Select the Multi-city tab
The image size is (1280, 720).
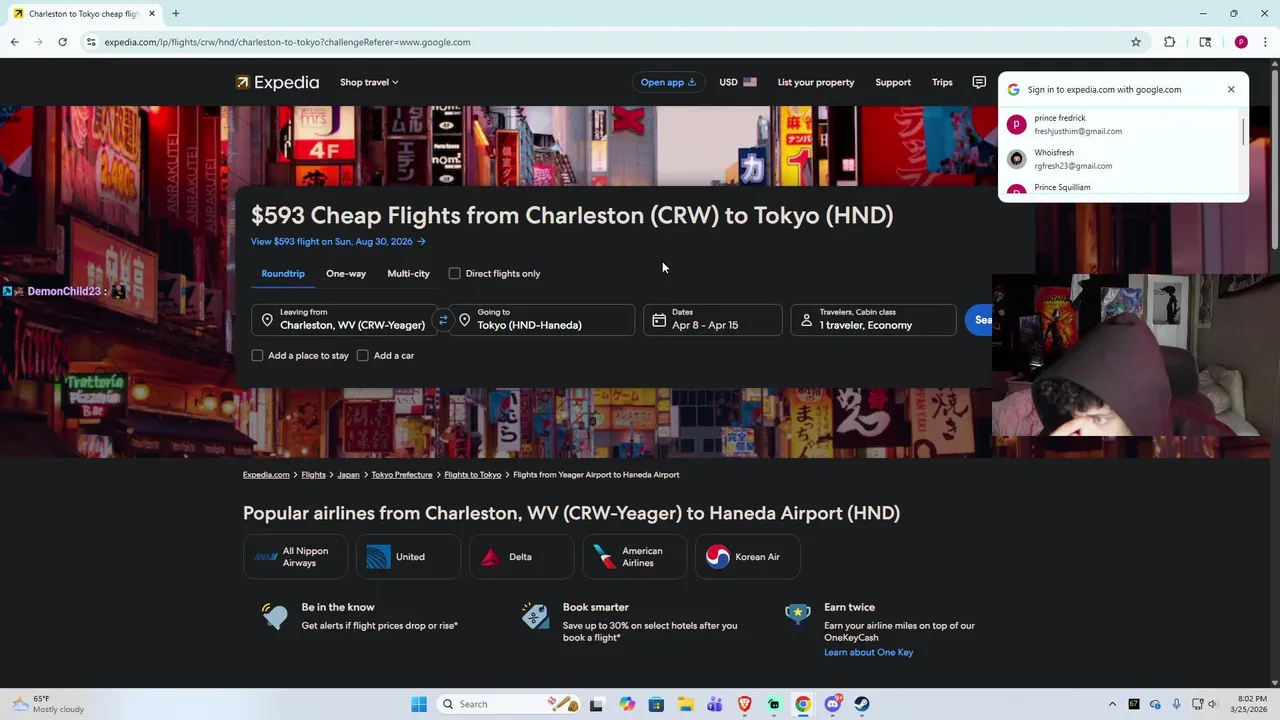click(x=408, y=273)
